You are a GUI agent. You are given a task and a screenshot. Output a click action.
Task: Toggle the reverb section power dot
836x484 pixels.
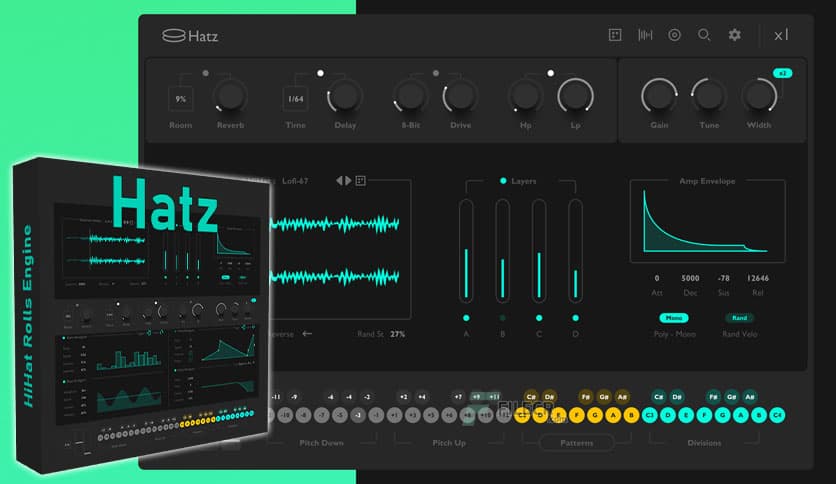(x=206, y=73)
